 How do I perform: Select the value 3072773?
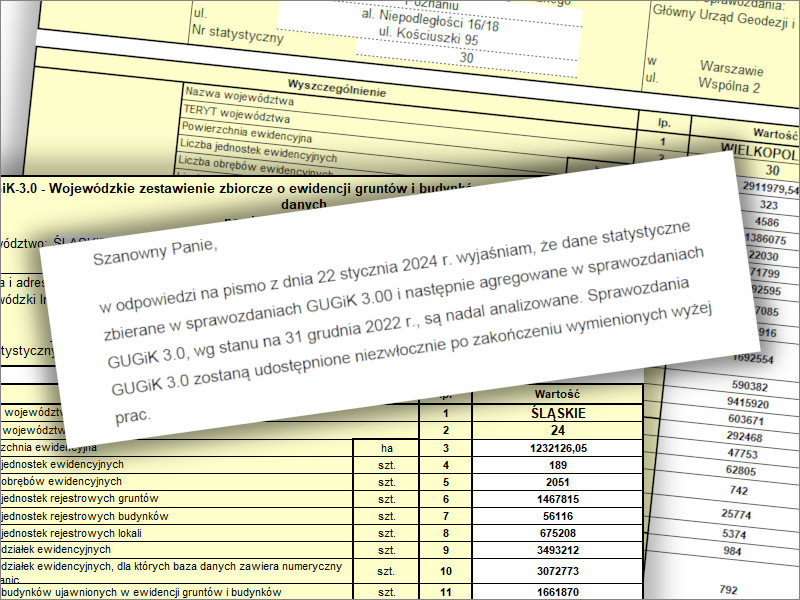pos(558,571)
